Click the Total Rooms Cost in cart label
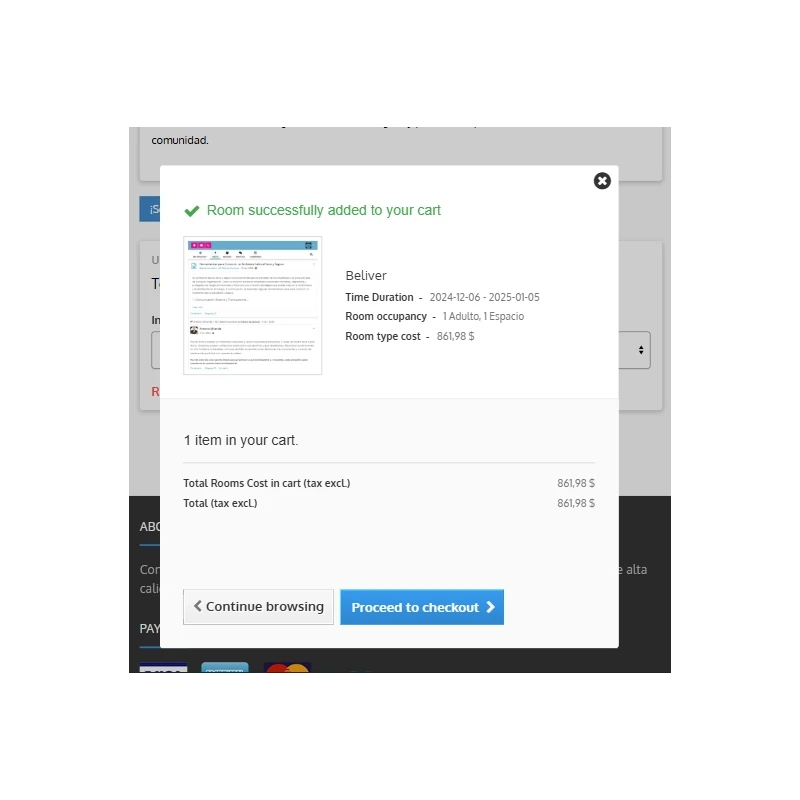 [x=267, y=483]
